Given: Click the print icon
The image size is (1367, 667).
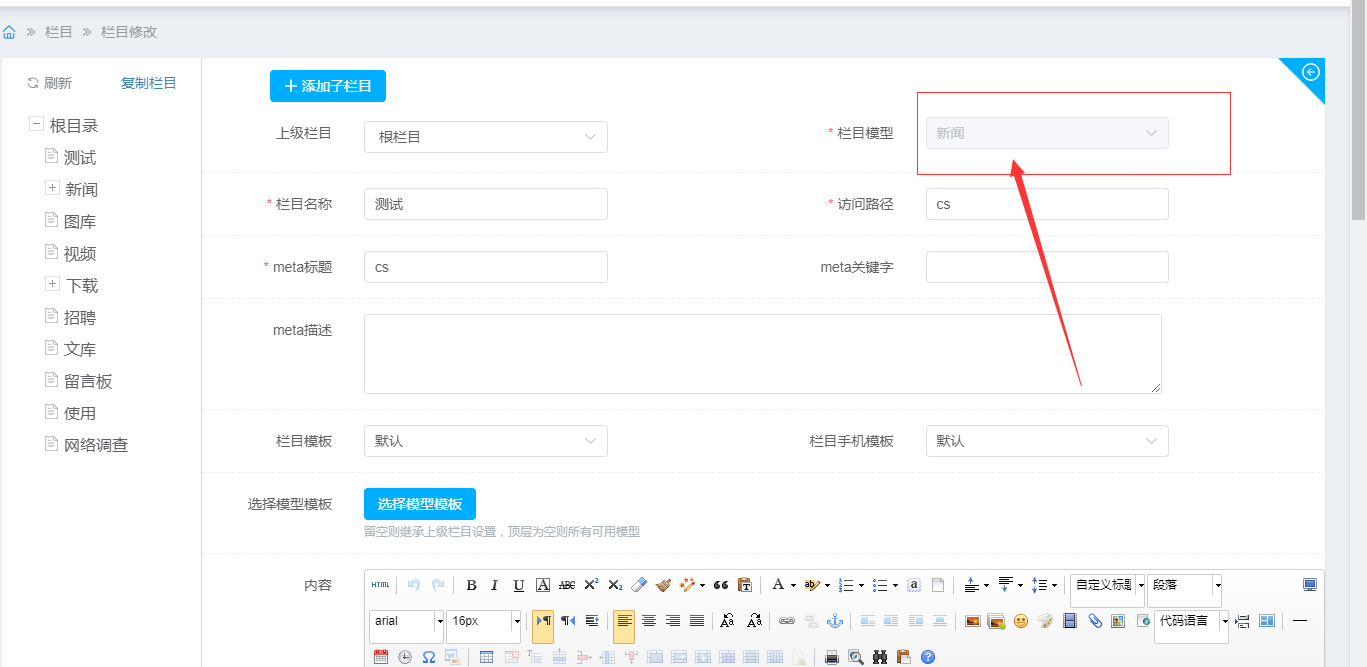Looking at the screenshot, I should coord(832,657).
